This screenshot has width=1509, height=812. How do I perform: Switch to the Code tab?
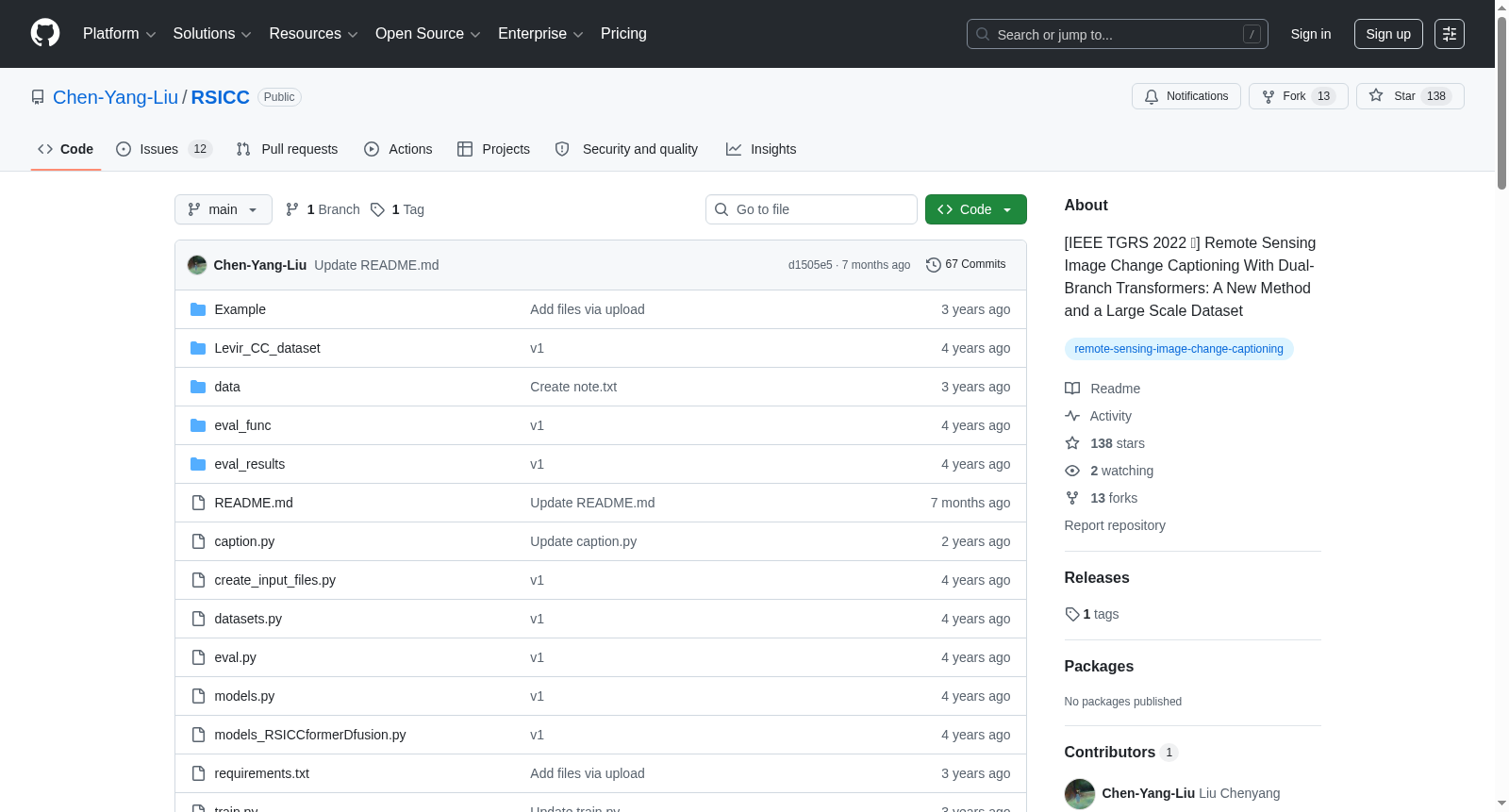66,149
